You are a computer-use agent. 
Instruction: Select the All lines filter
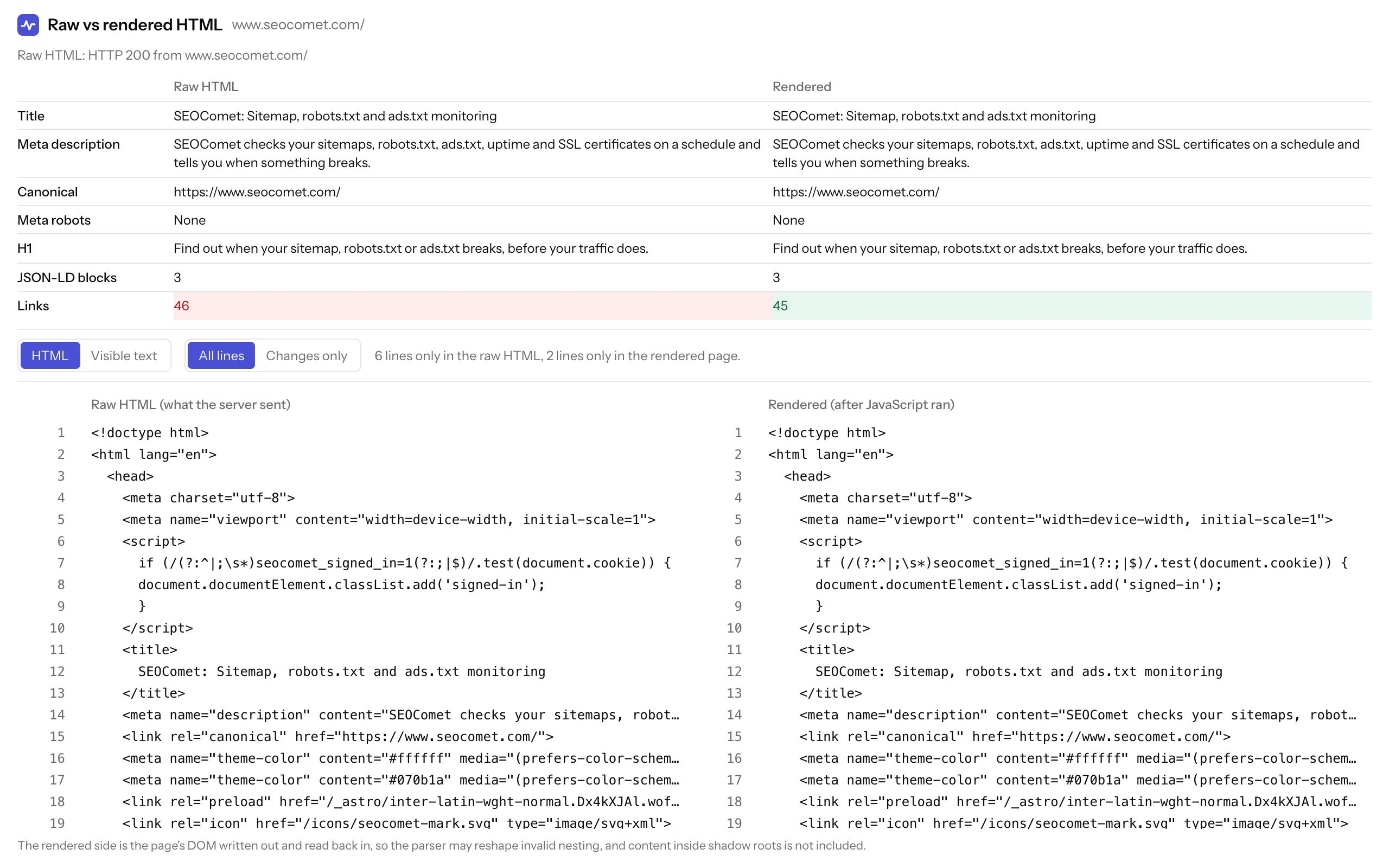coord(221,355)
